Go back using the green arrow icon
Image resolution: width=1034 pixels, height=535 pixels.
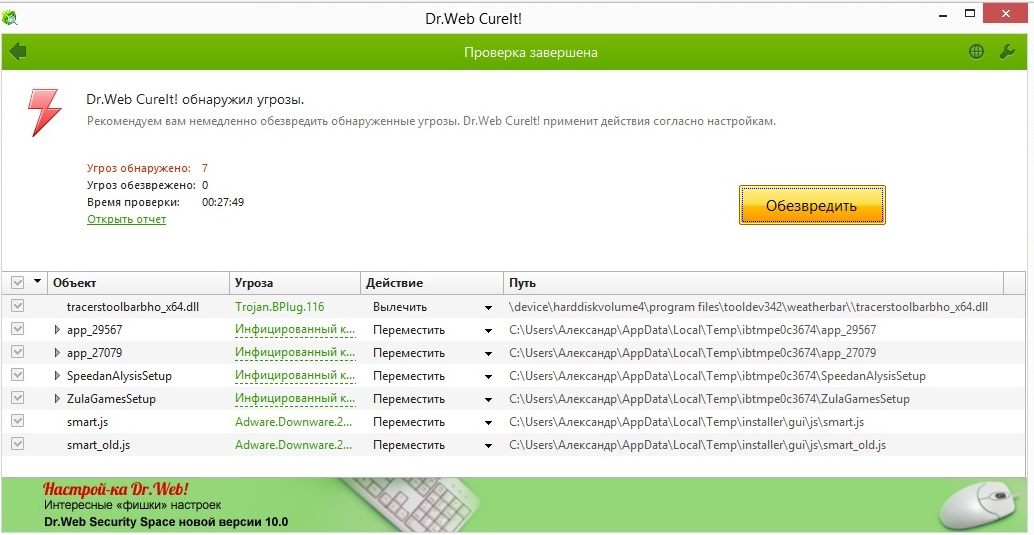click(18, 51)
